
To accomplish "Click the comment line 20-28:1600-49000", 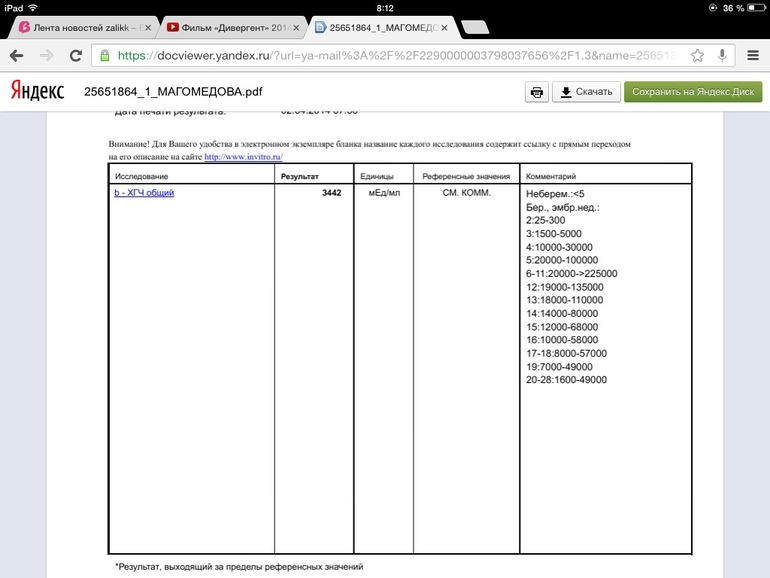I will tap(566, 380).
